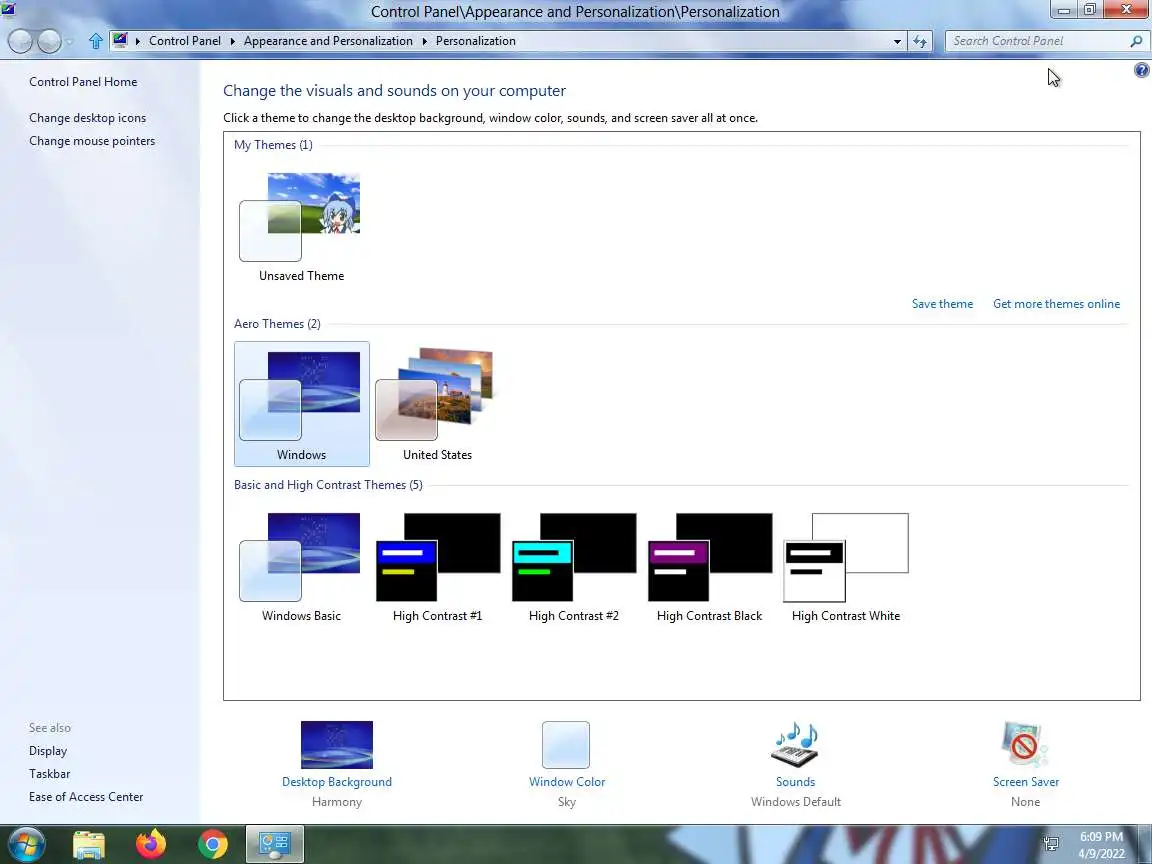Click the Back navigation button

pos(21,41)
